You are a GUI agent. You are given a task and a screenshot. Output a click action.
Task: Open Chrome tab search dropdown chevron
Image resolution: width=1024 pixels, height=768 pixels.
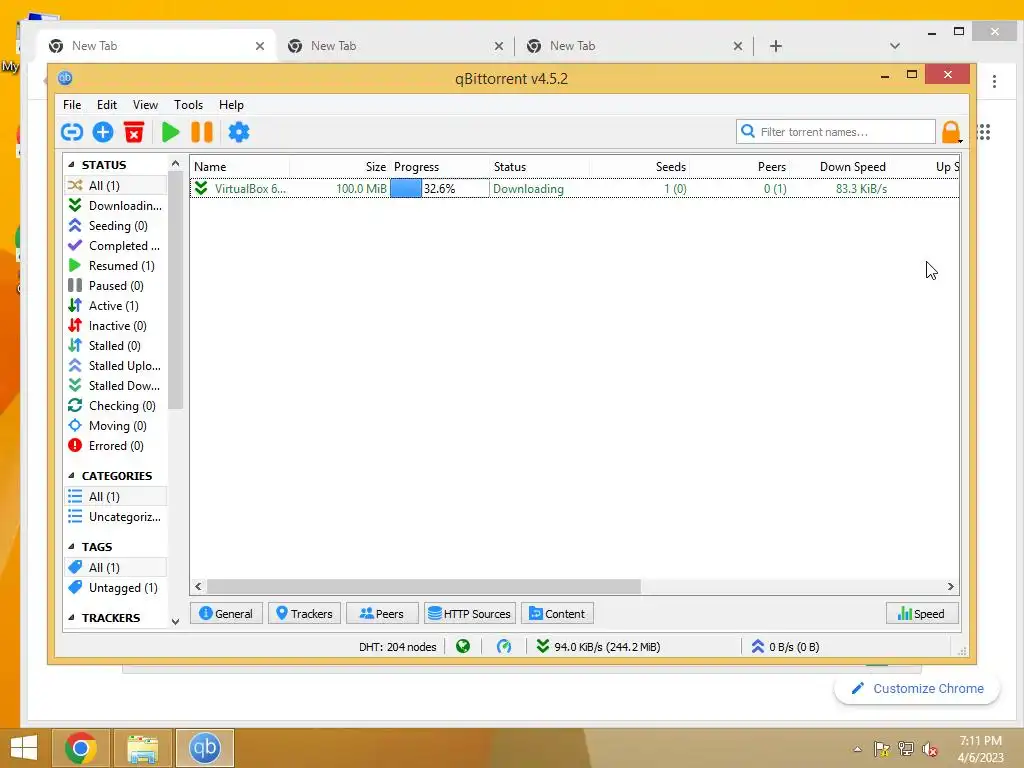tap(895, 46)
